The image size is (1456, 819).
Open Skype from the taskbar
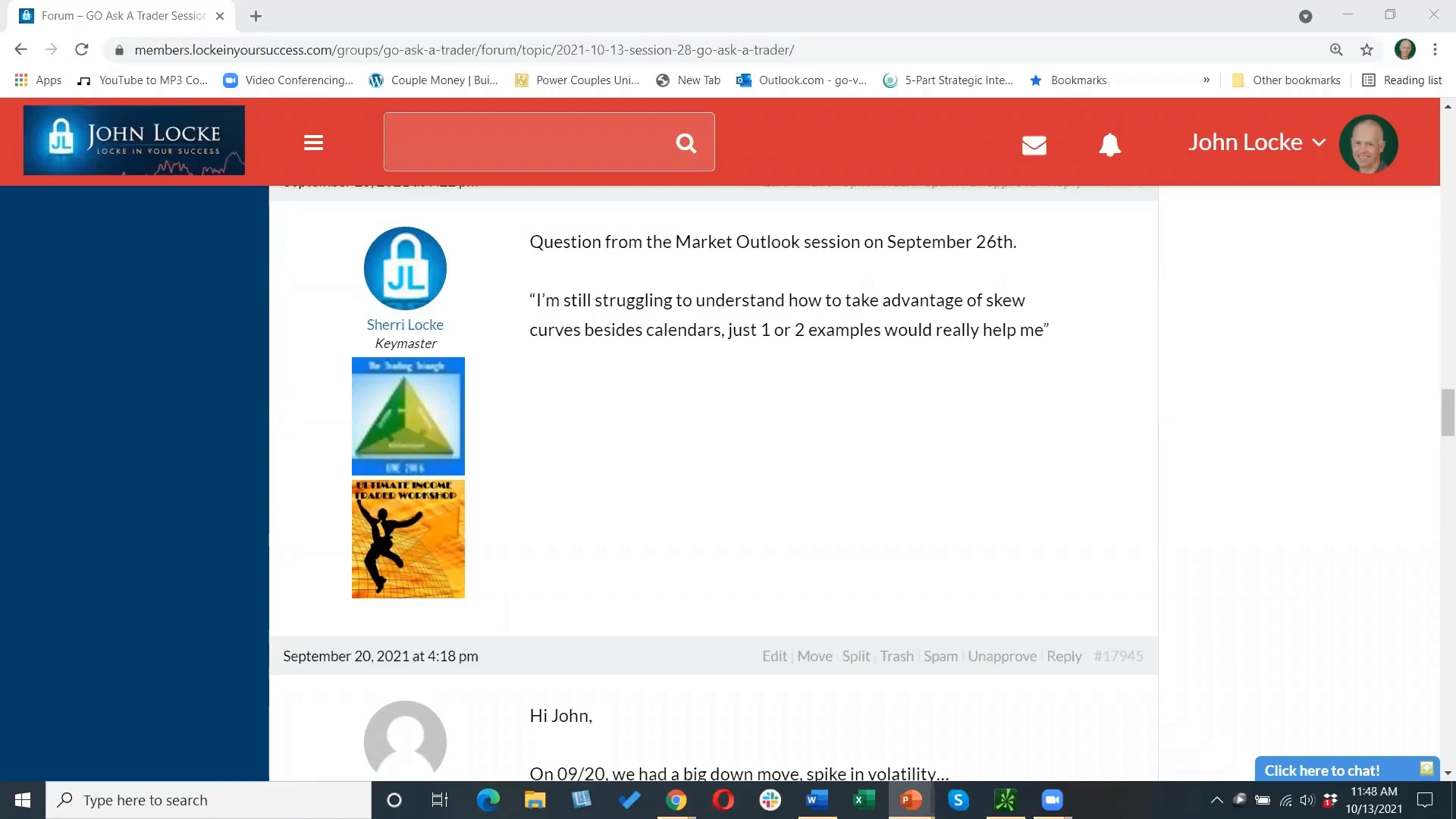click(959, 800)
